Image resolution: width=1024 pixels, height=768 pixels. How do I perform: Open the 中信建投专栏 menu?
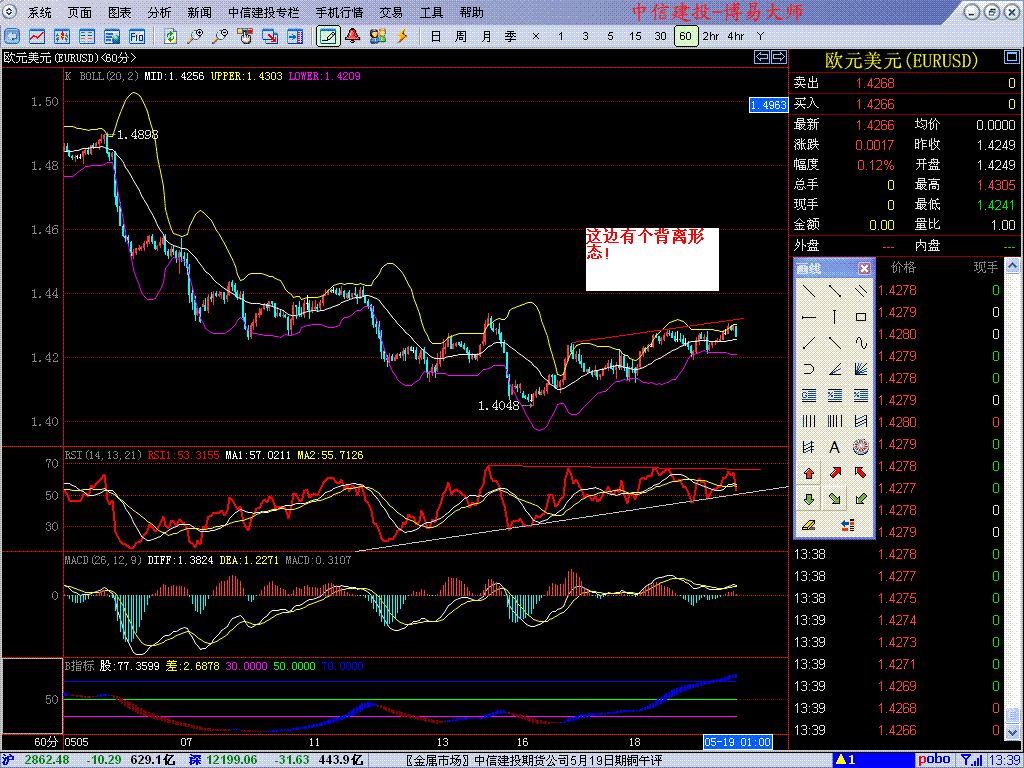tap(264, 12)
